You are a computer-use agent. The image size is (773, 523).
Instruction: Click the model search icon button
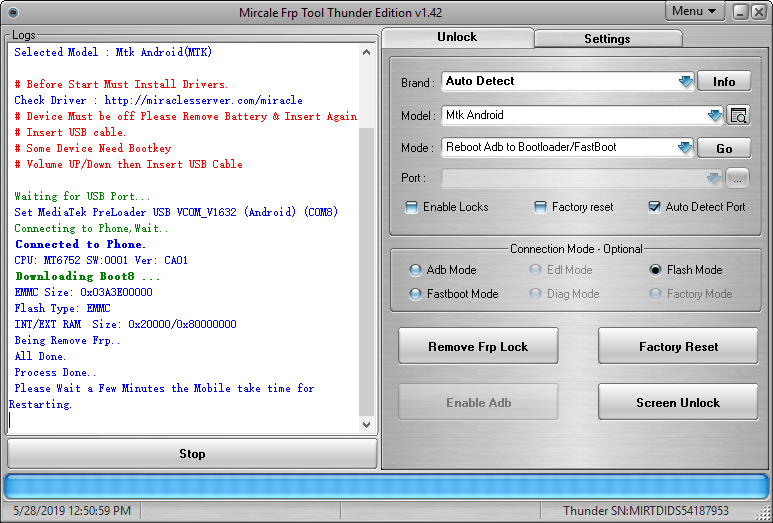point(738,115)
